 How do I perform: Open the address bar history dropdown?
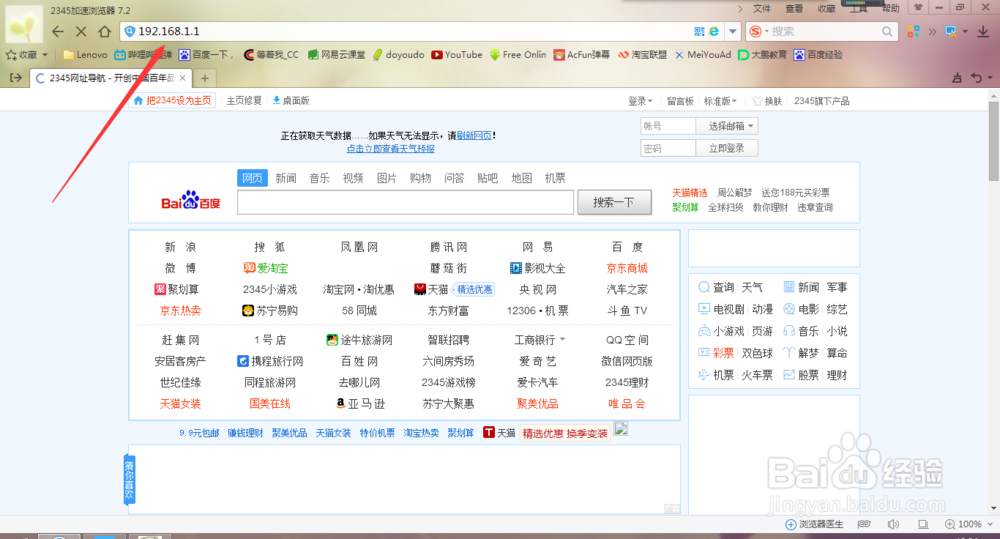pyautogui.click(x=733, y=31)
